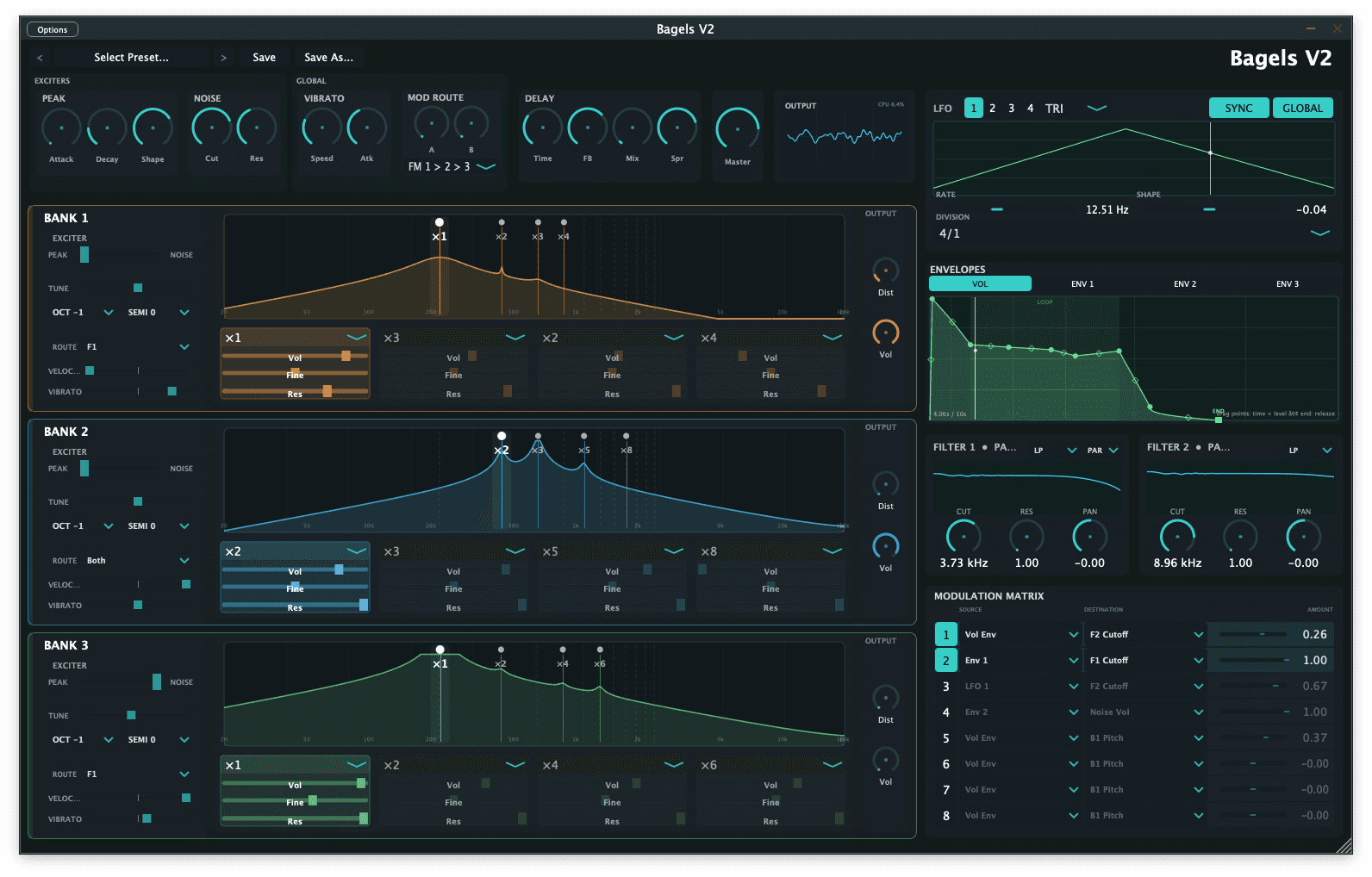Viewport: 1372px width, 877px height.
Task: Open Vol Env source dropdown row 1
Action: coord(1020,635)
